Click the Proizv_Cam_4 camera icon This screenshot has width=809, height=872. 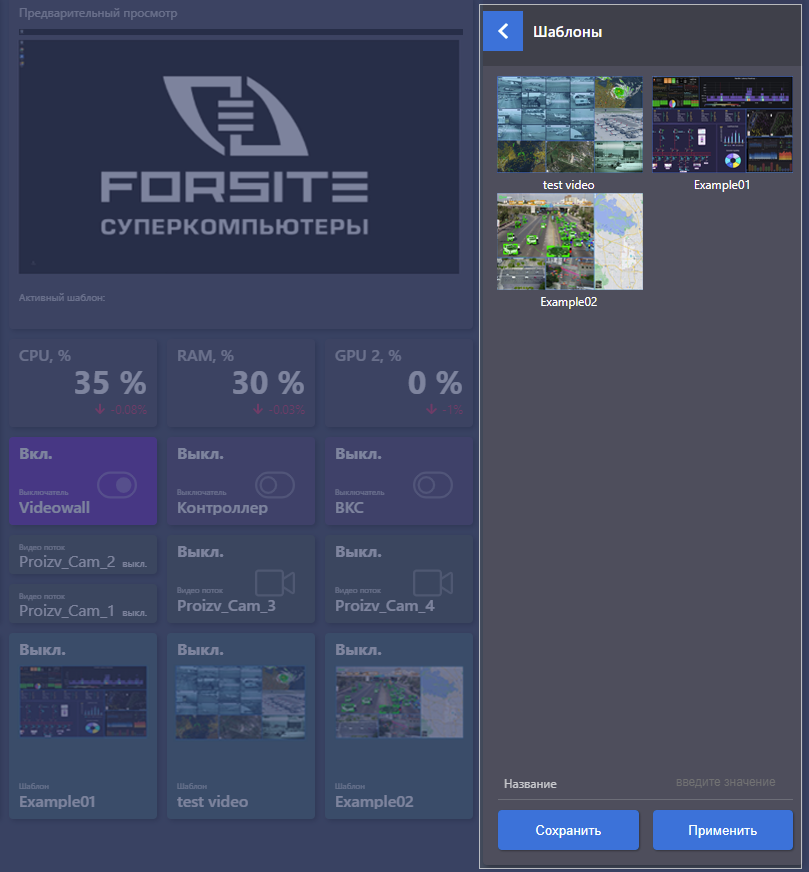(x=433, y=583)
